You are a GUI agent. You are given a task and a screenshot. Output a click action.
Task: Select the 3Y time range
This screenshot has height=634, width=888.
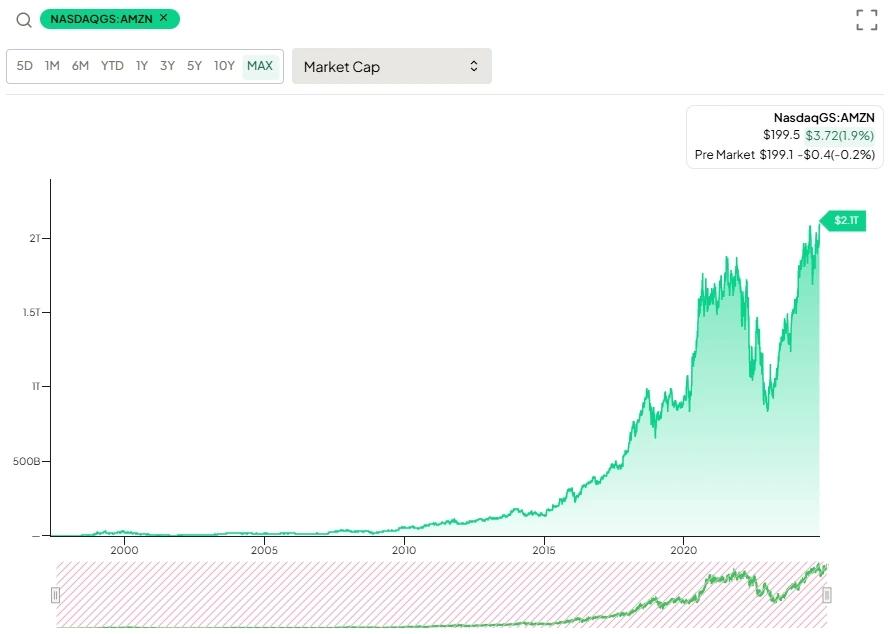click(167, 66)
